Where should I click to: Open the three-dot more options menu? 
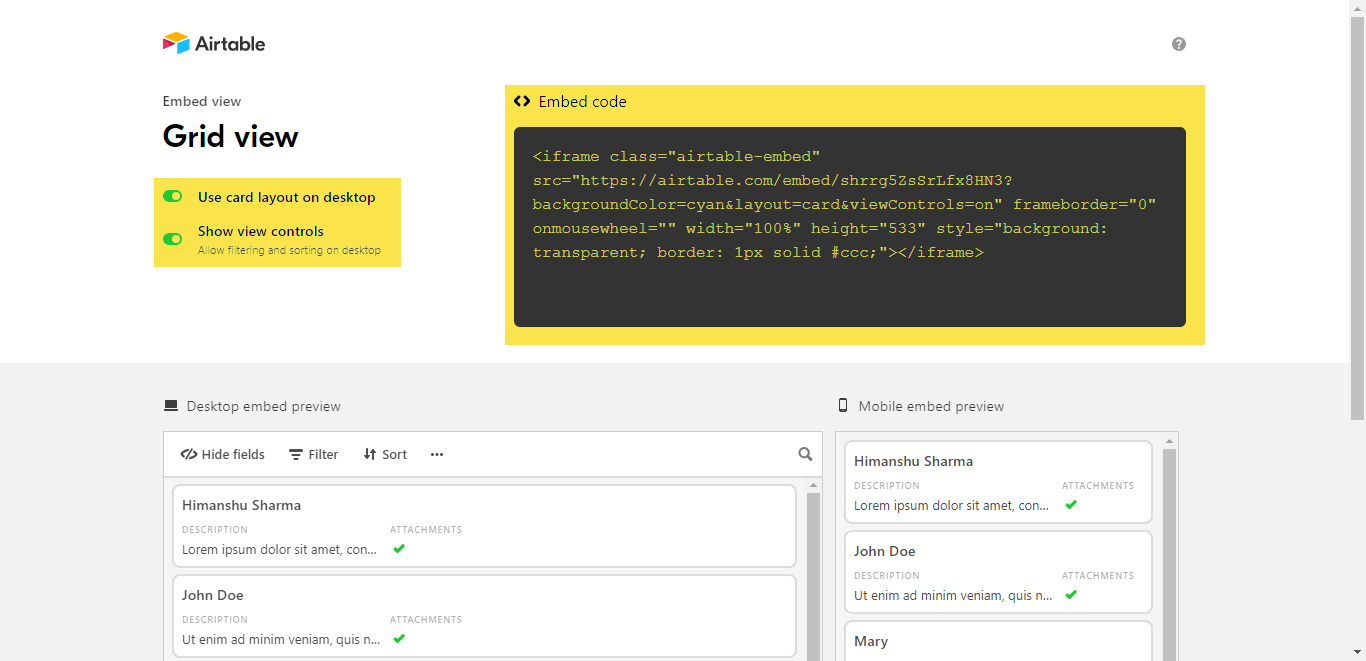coord(437,454)
